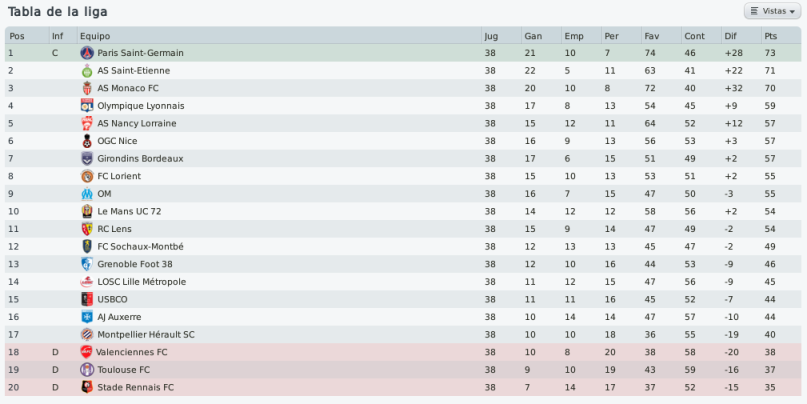Click the AS Monaco FC crest icon
The image size is (807, 404).
[87, 88]
